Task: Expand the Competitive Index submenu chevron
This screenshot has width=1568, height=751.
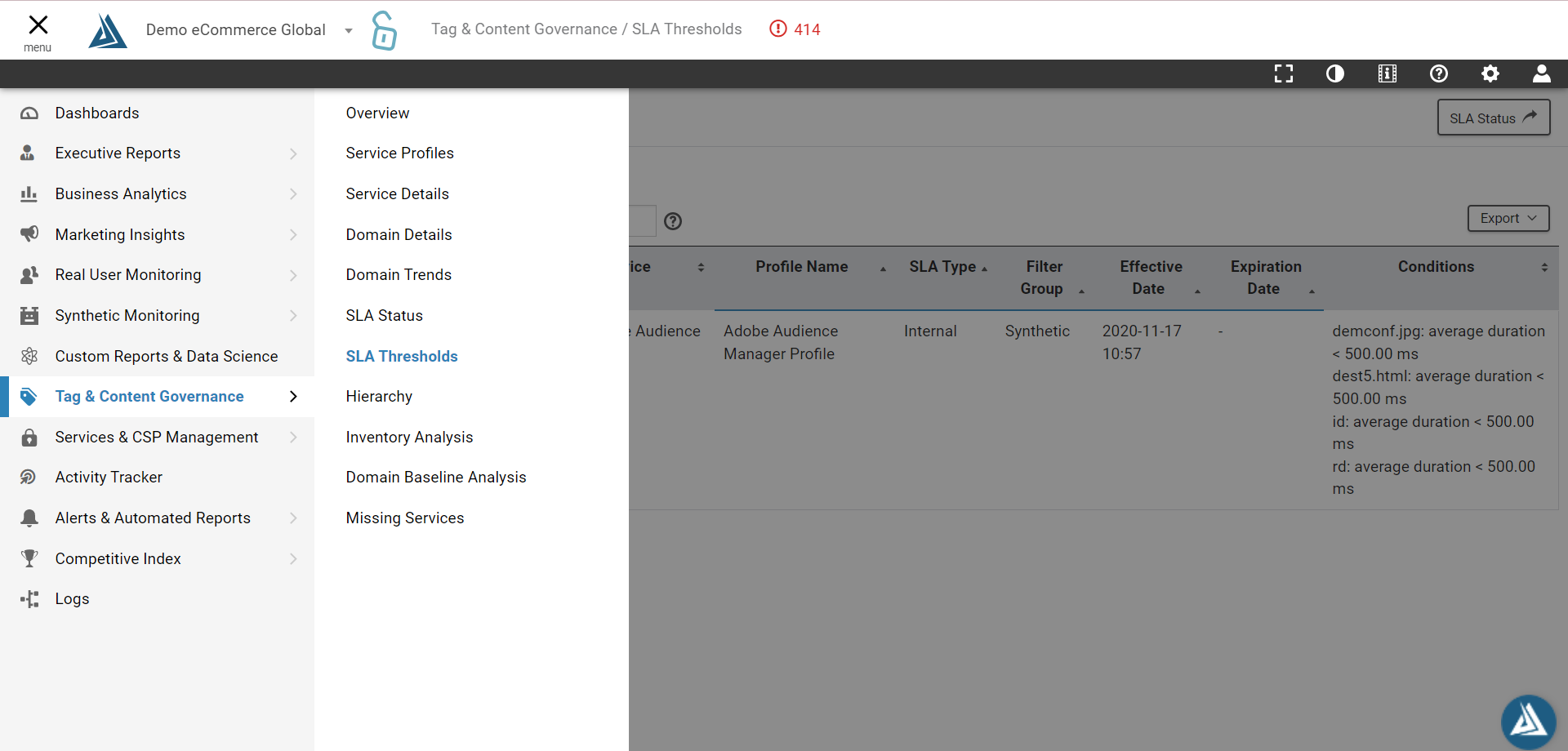Action: click(x=293, y=558)
